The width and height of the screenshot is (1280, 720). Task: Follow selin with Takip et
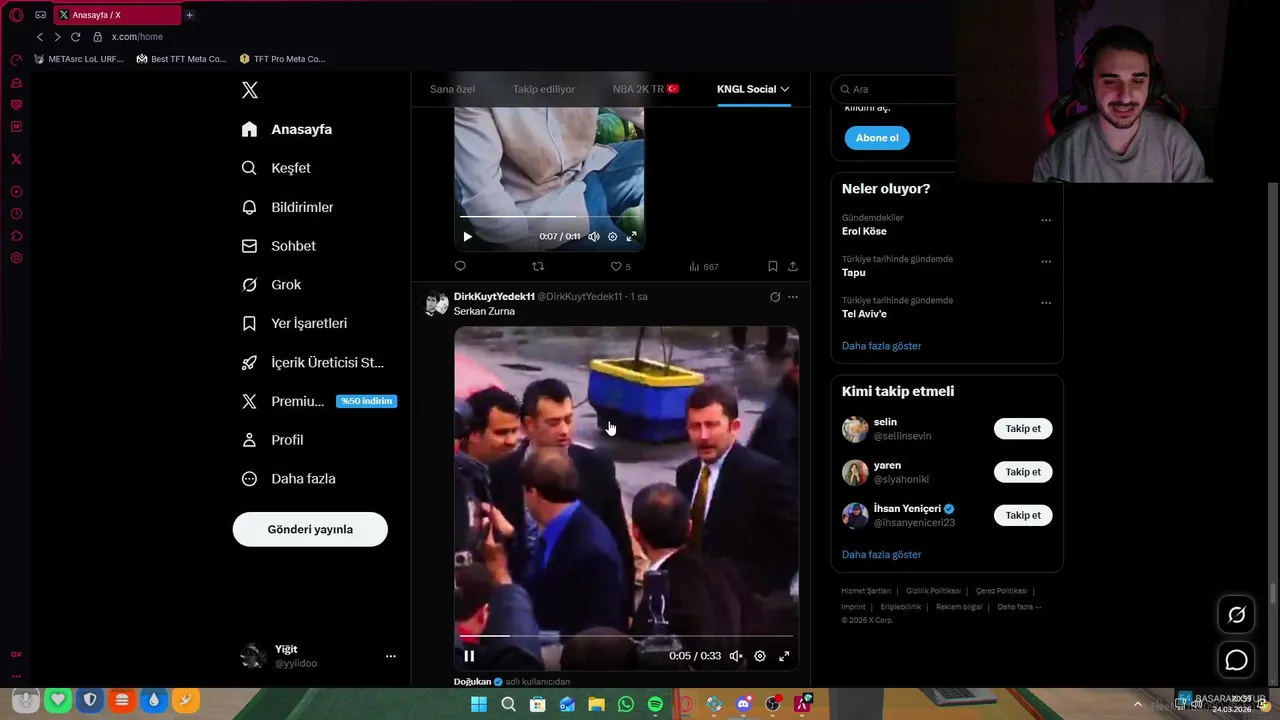tap(1023, 429)
